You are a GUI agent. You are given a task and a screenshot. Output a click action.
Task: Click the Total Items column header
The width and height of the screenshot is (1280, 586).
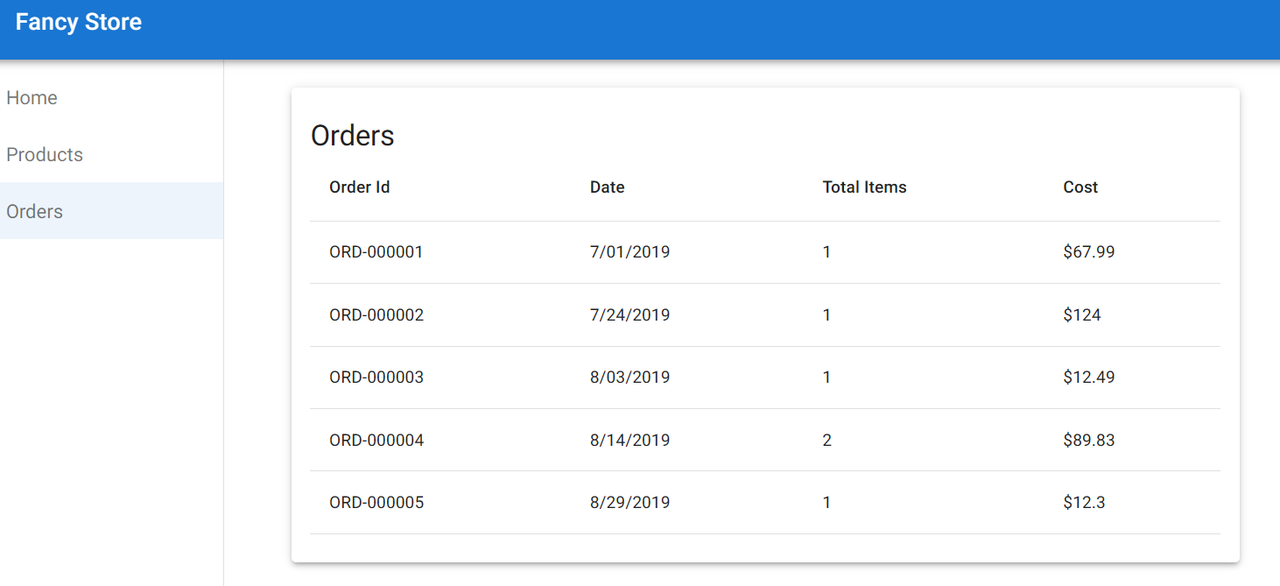(x=865, y=187)
